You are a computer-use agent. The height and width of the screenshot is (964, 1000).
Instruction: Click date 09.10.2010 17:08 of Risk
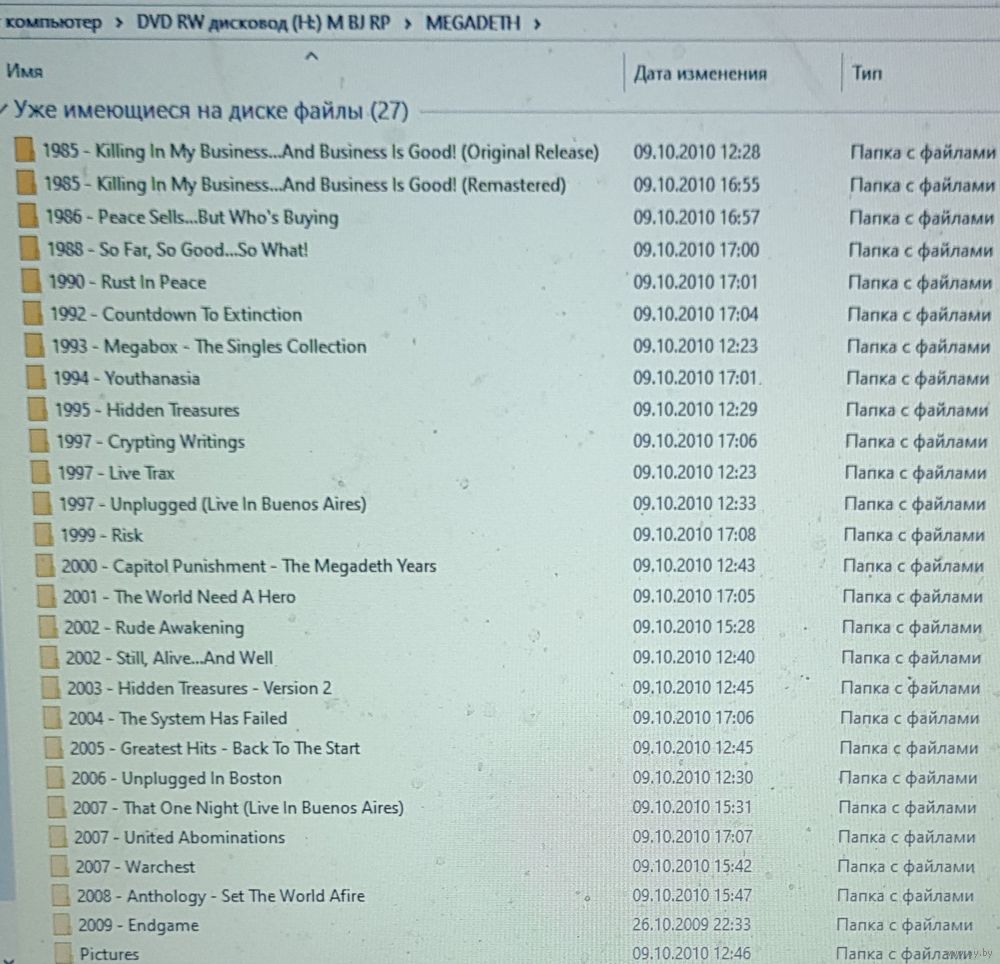click(694, 534)
